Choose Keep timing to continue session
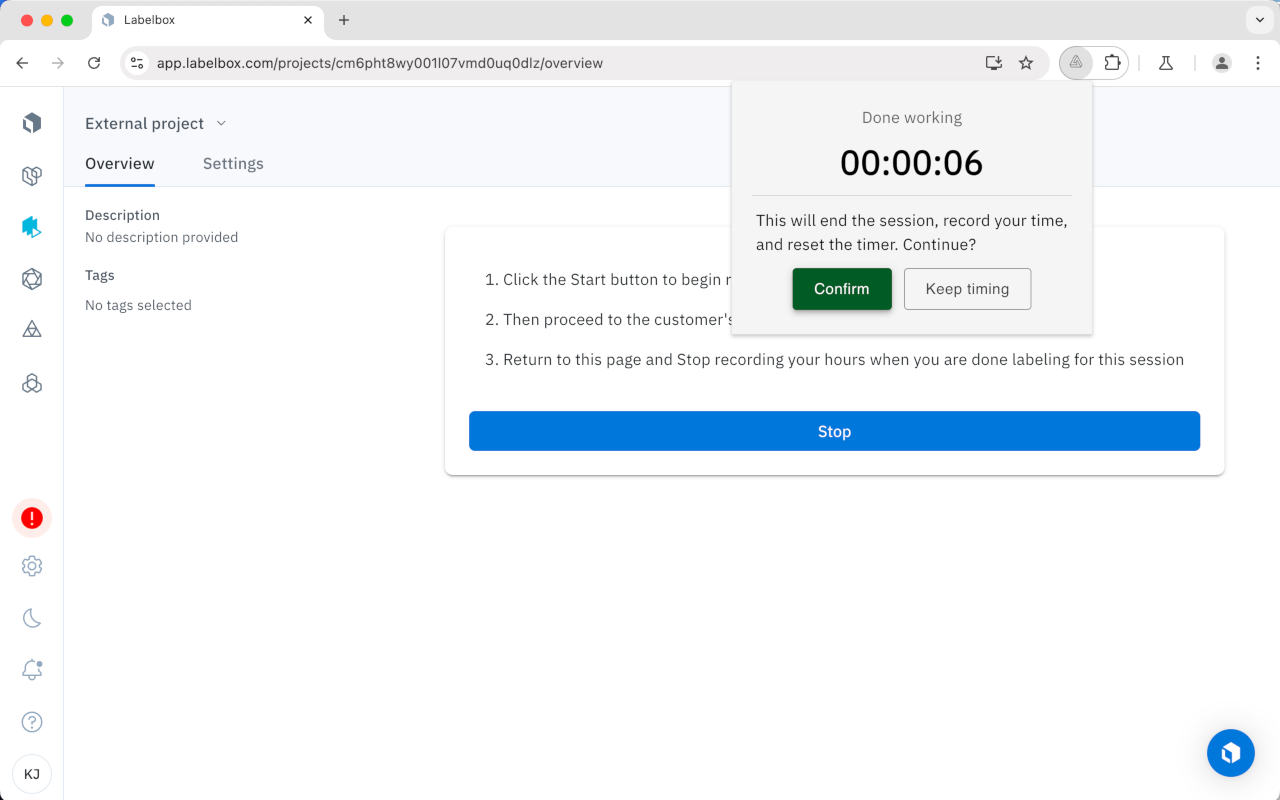The width and height of the screenshot is (1280, 800). [x=967, y=289]
